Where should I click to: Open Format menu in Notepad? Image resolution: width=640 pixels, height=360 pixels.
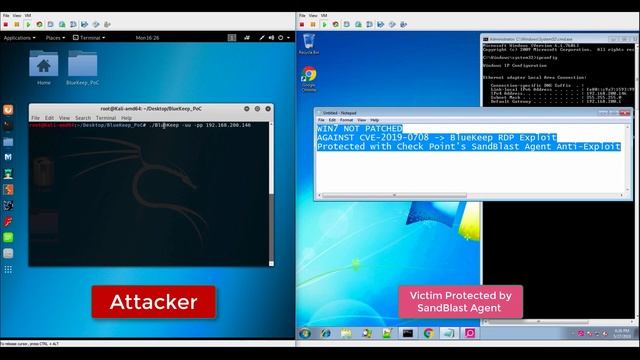click(346, 120)
